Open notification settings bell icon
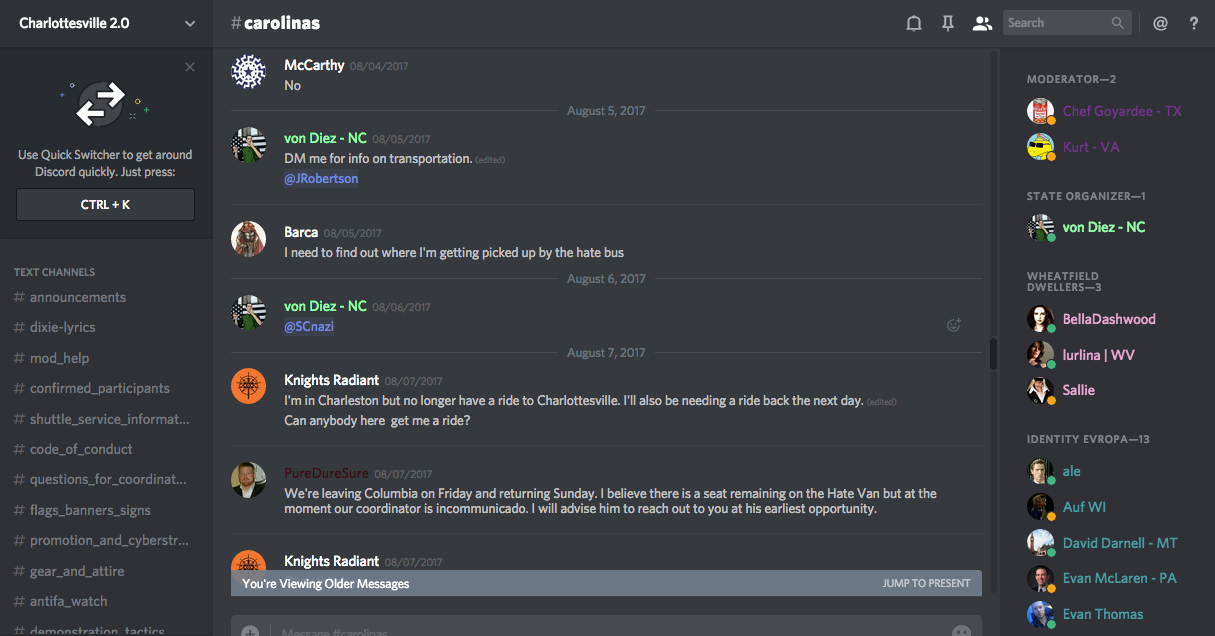The image size is (1215, 636). click(913, 23)
